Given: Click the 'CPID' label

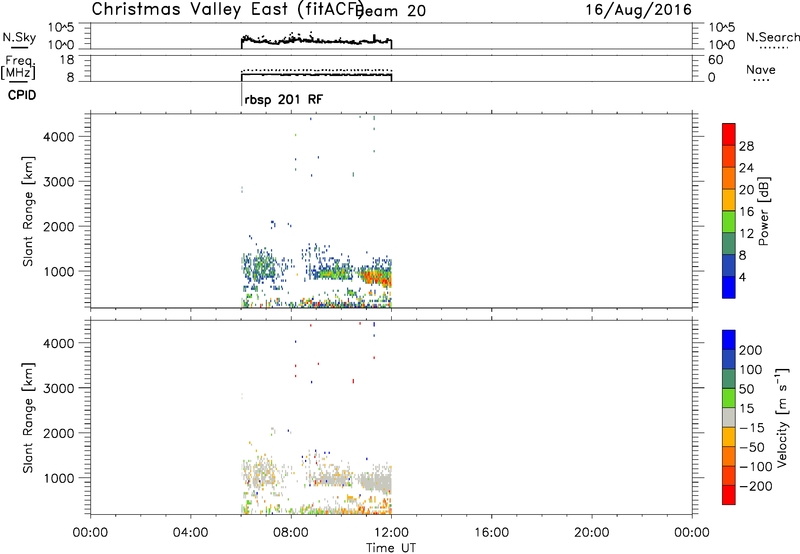Looking at the screenshot, I should point(22,95).
